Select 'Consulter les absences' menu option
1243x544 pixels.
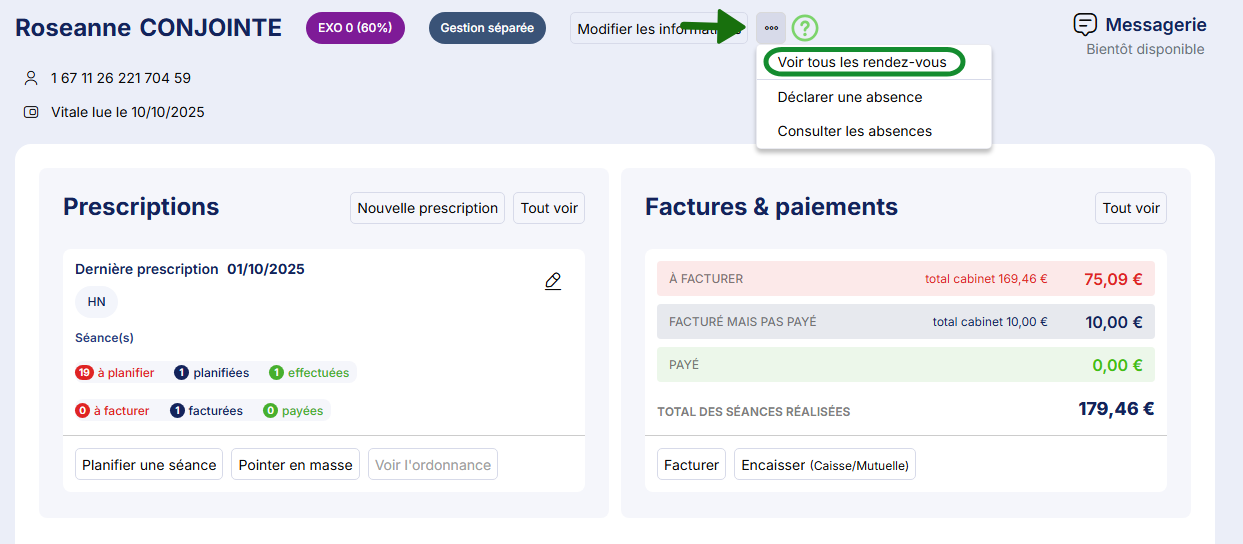(x=855, y=131)
